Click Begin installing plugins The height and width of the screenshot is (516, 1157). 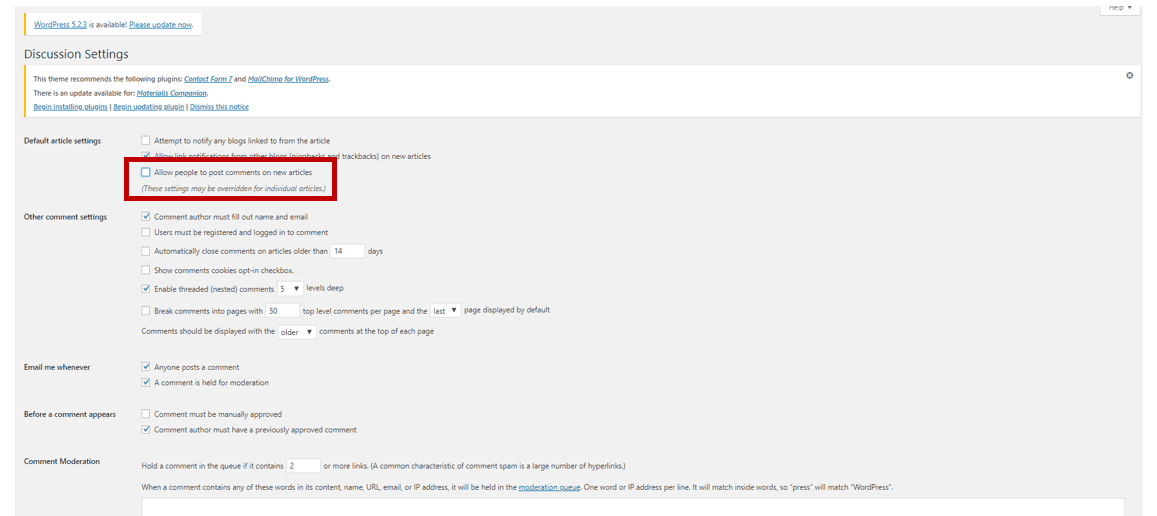click(71, 107)
